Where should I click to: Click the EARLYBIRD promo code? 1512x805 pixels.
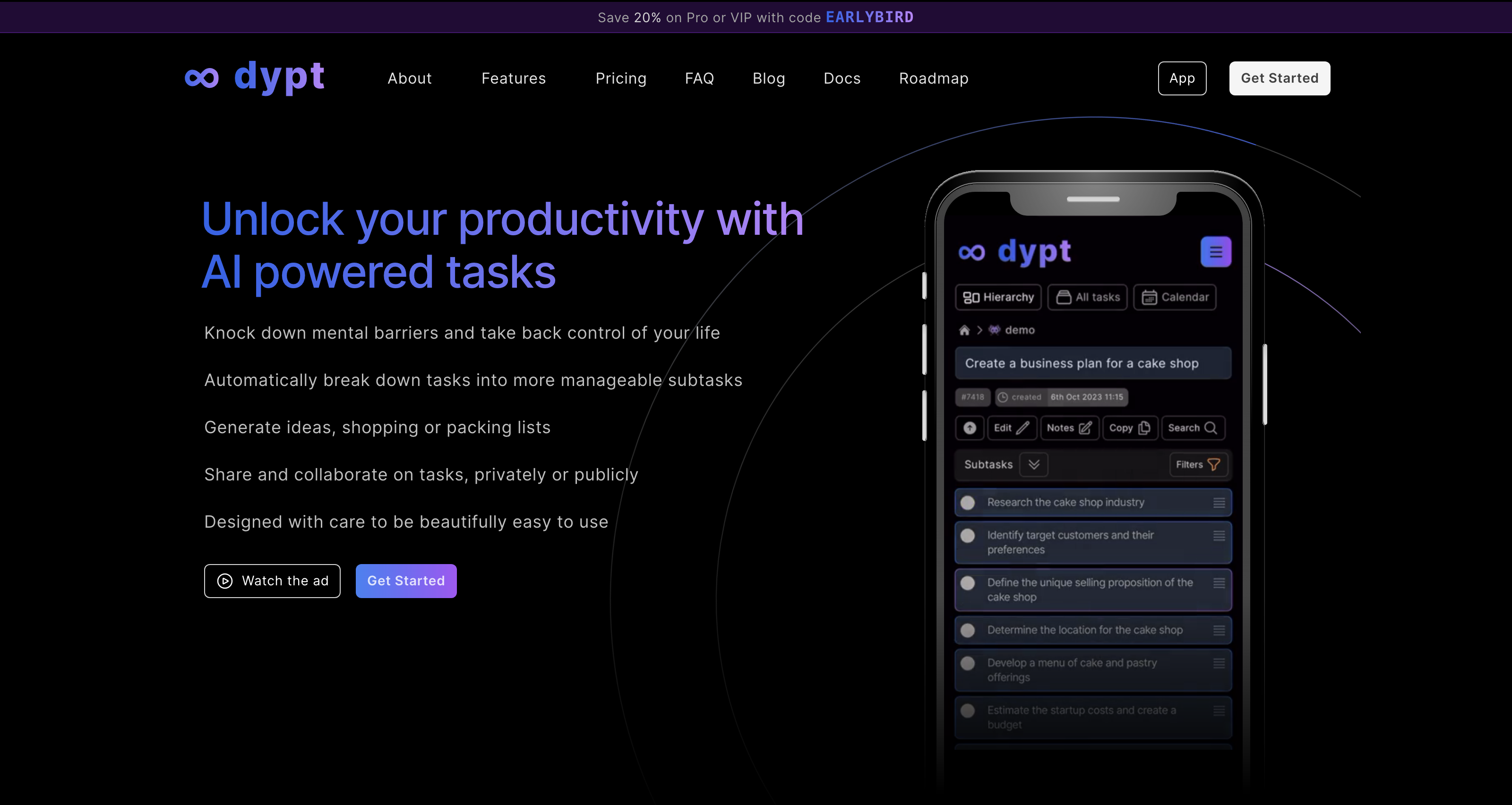[869, 17]
